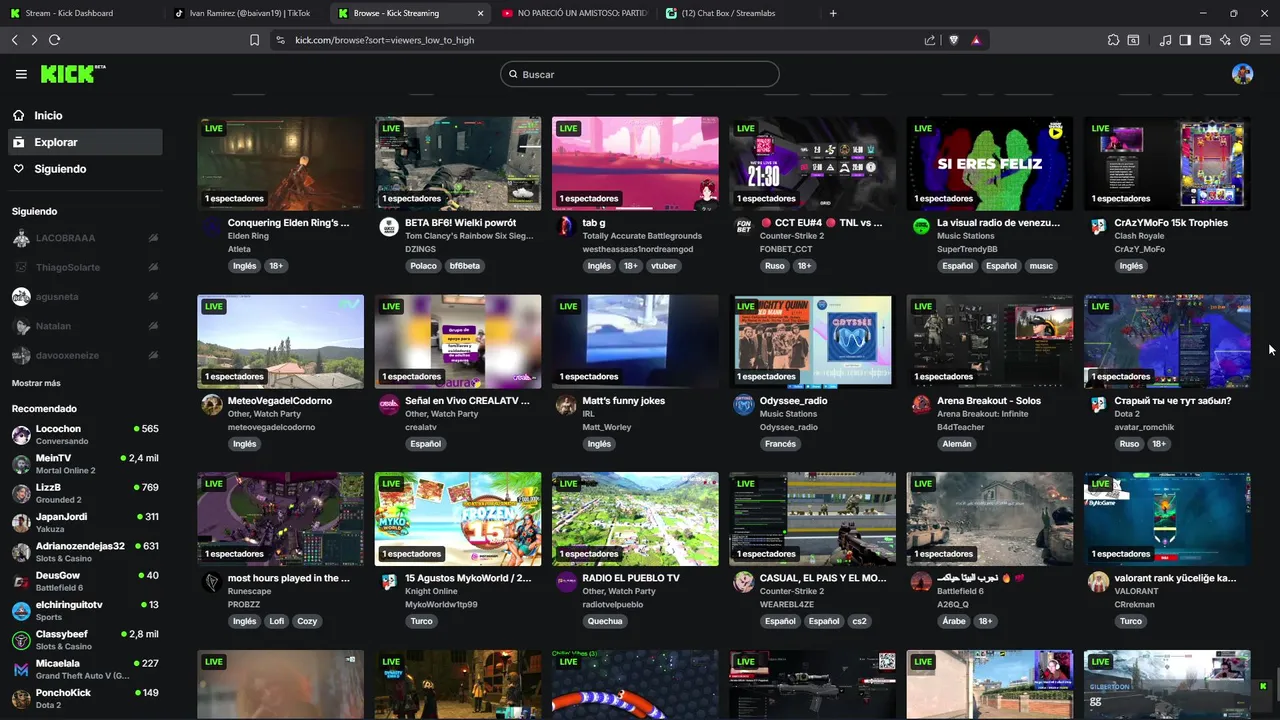1280x720 pixels.
Task: Click the Quechua tag
Action: (x=605, y=621)
